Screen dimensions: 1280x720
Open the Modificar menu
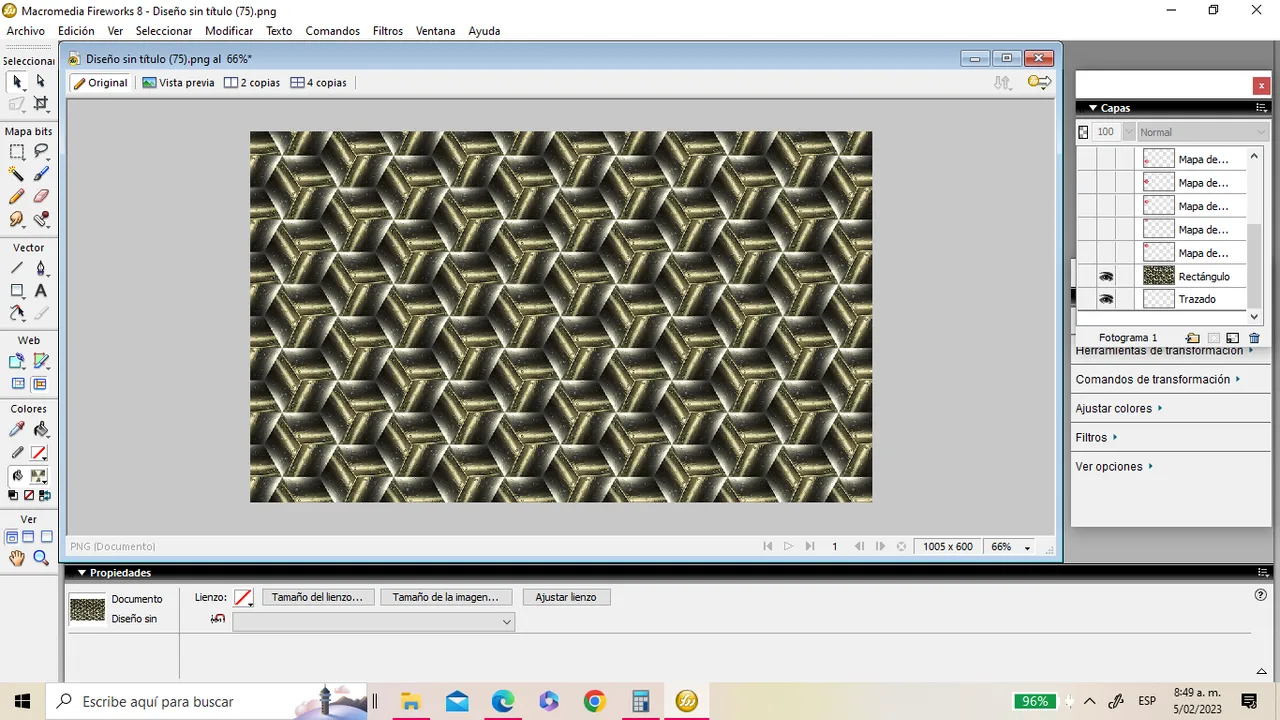[229, 31]
